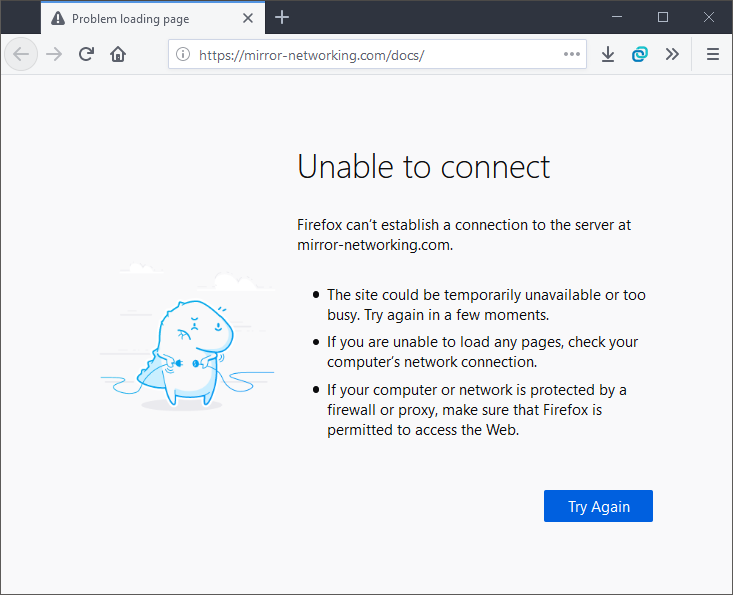Viewport: 733px width, 595px height.
Task: Click the mirror-networking.com address bar
Action: [377, 55]
